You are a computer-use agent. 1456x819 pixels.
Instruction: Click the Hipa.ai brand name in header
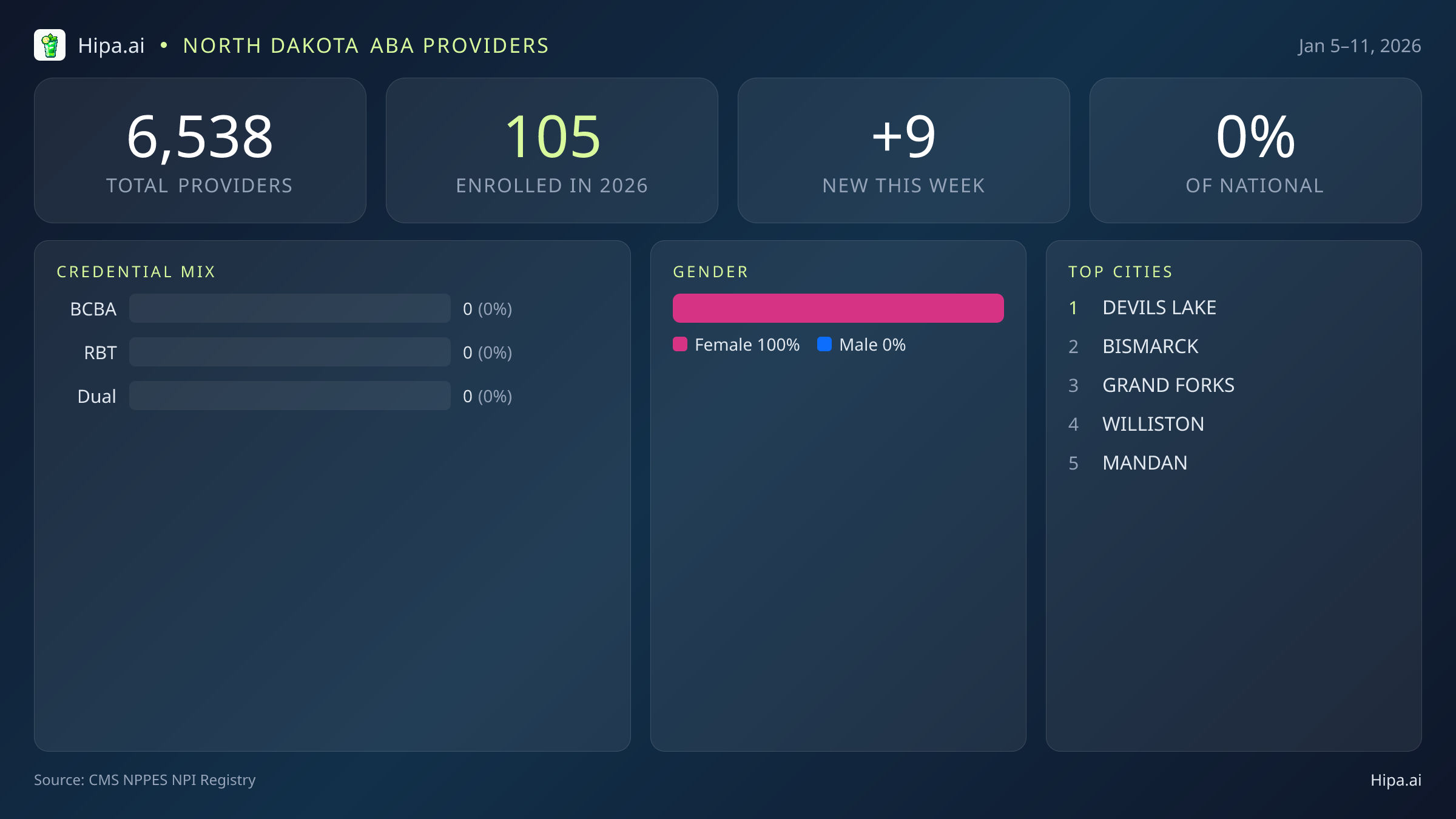tap(112, 46)
